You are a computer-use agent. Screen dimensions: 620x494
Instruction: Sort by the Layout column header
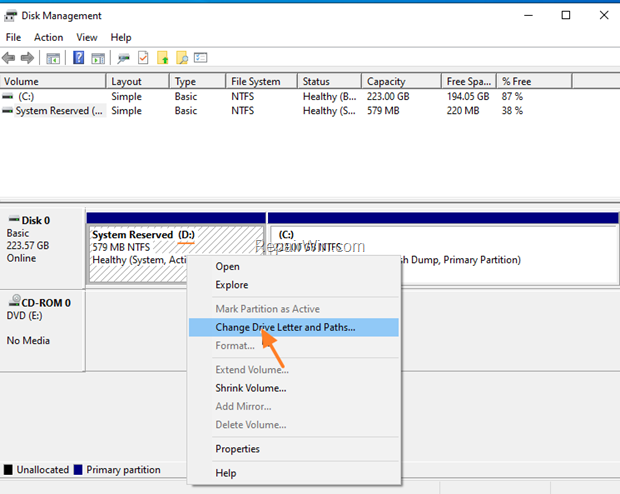[138, 81]
